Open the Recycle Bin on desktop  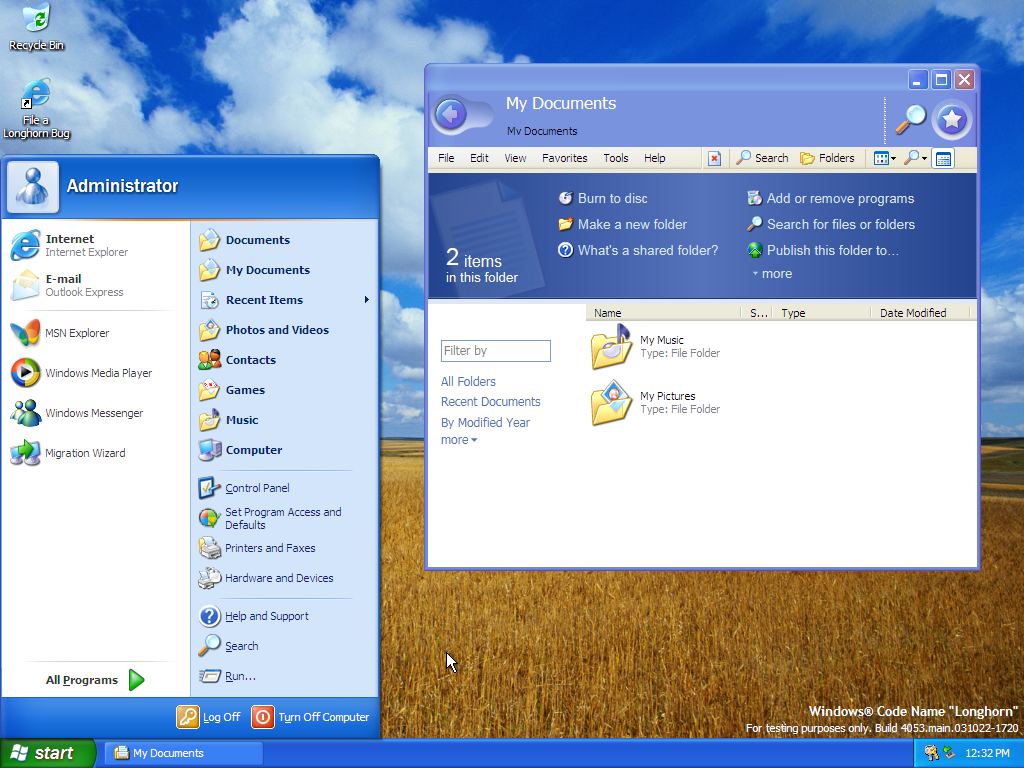tap(36, 27)
